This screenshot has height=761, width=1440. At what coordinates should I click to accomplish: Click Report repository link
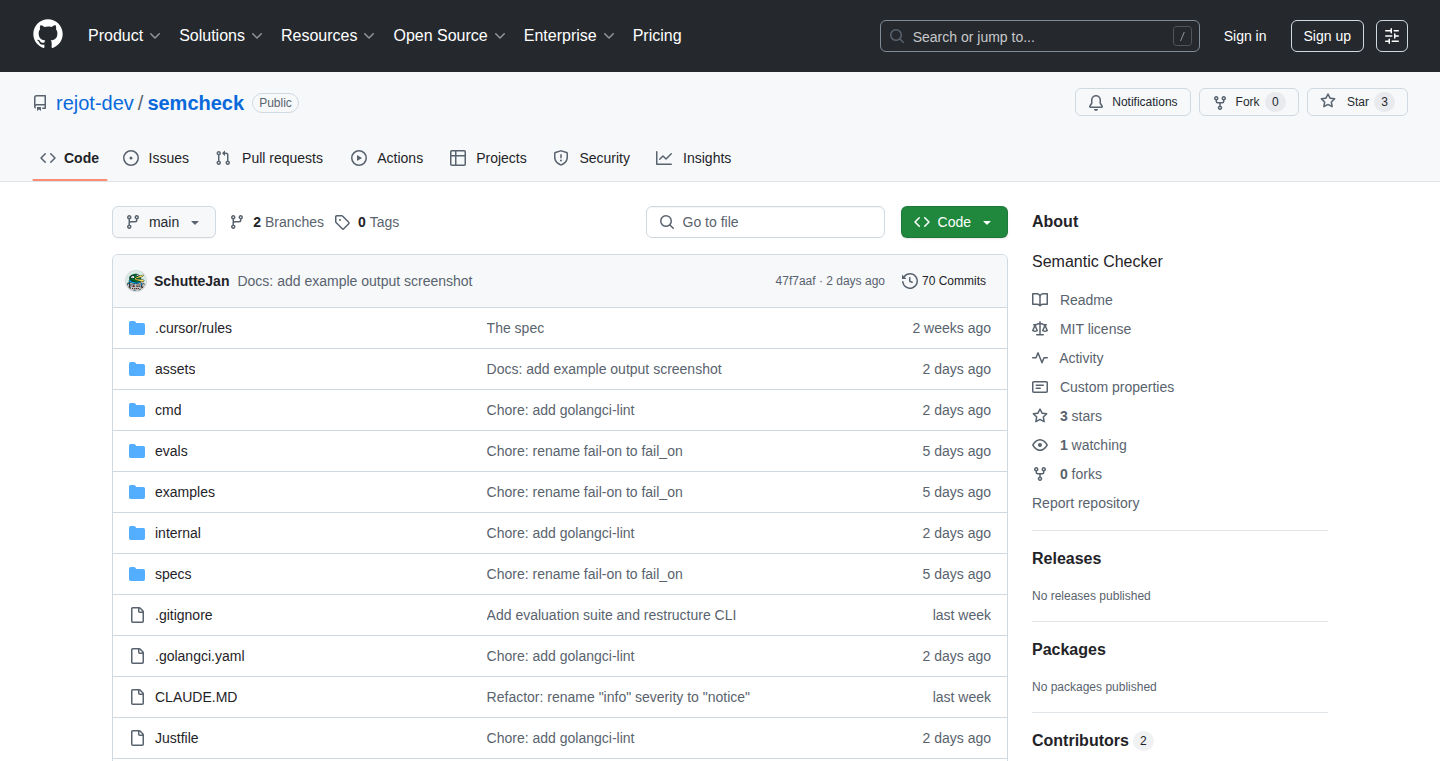point(1085,503)
